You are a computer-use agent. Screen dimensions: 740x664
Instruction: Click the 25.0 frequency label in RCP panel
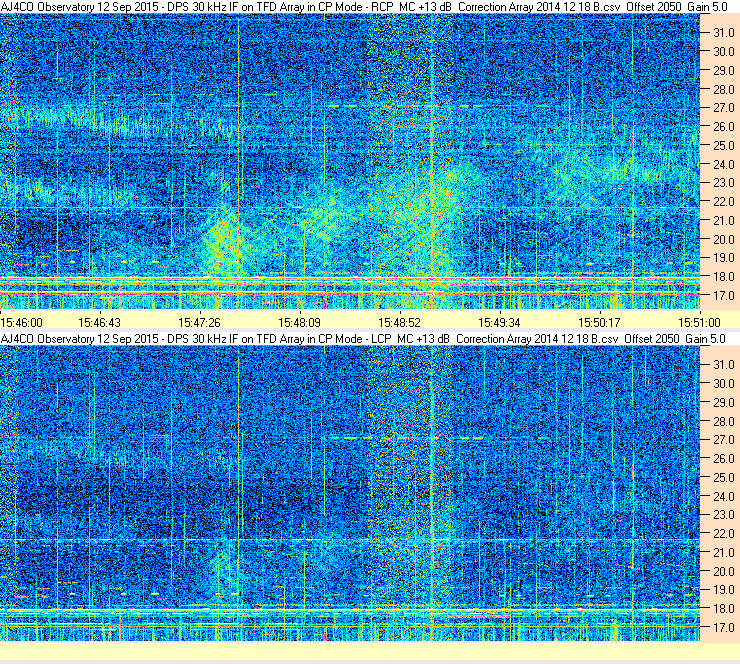pos(724,146)
